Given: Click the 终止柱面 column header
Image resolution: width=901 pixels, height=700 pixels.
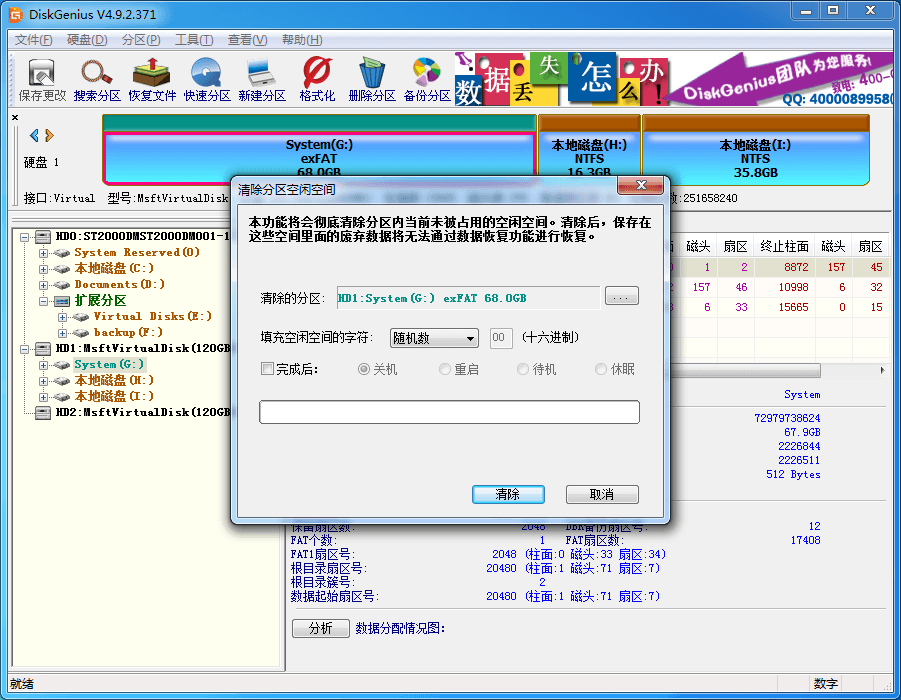Looking at the screenshot, I should (784, 247).
